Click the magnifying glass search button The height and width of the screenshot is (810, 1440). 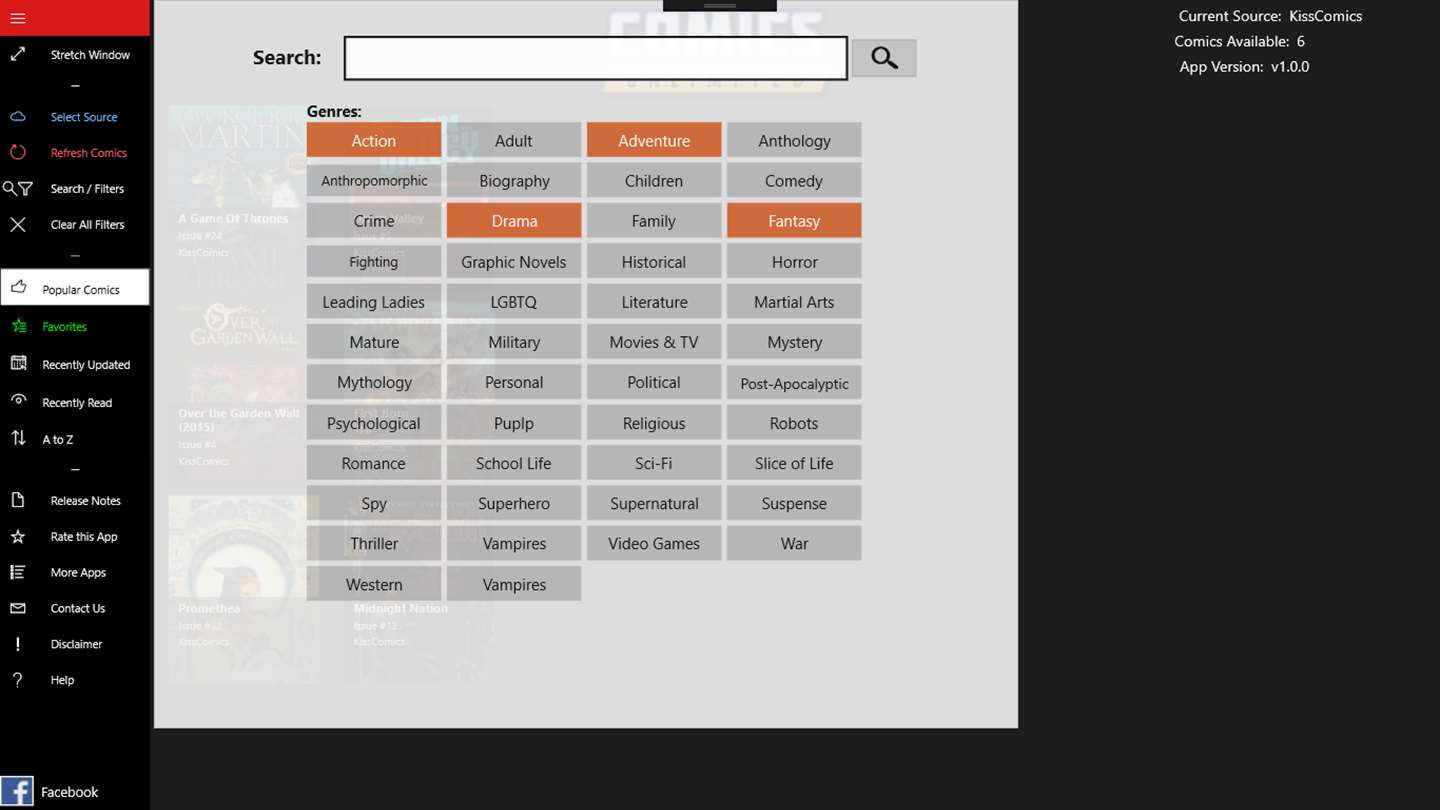(884, 58)
